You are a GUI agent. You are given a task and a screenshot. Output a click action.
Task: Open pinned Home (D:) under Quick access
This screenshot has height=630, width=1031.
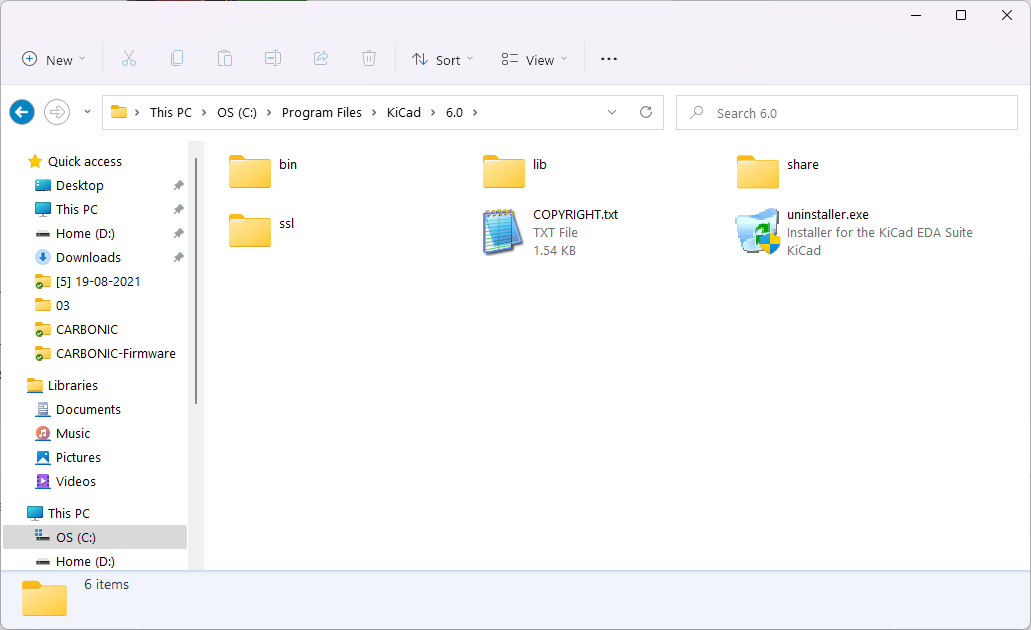(x=85, y=233)
